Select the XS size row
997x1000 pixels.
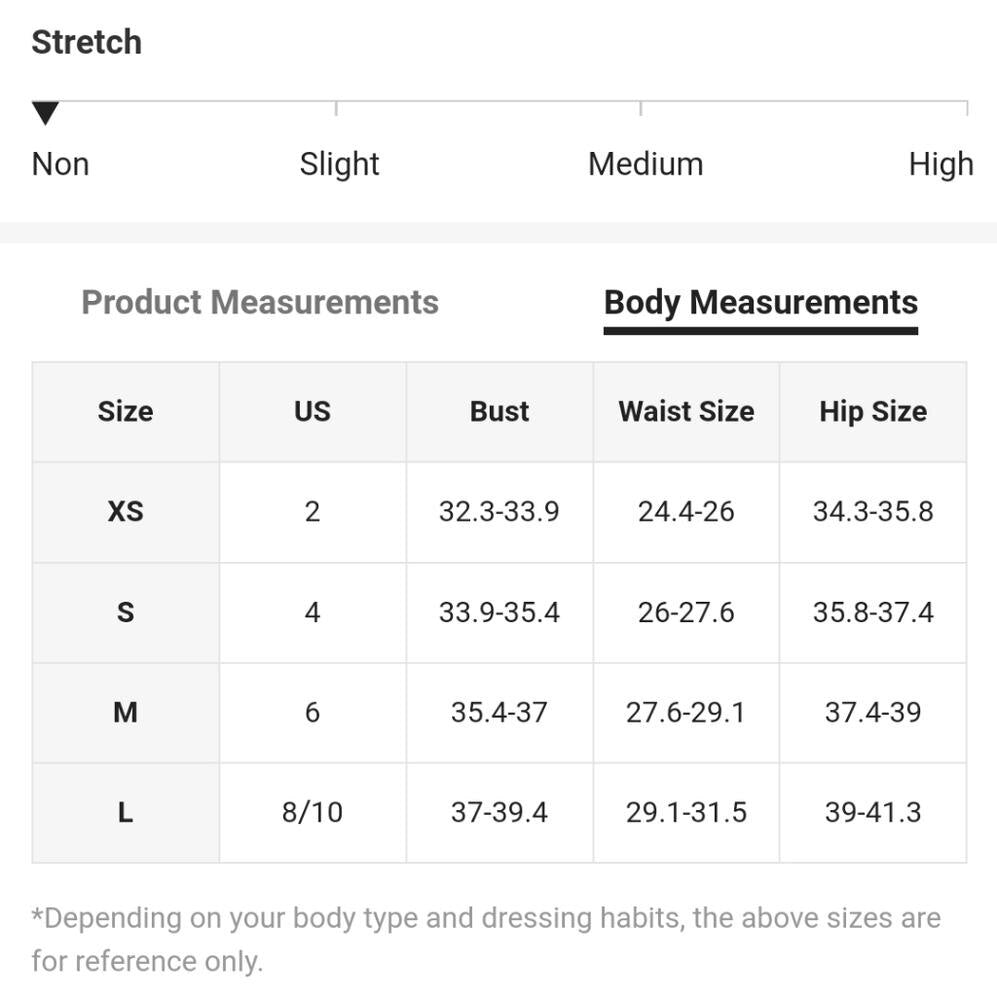point(125,512)
